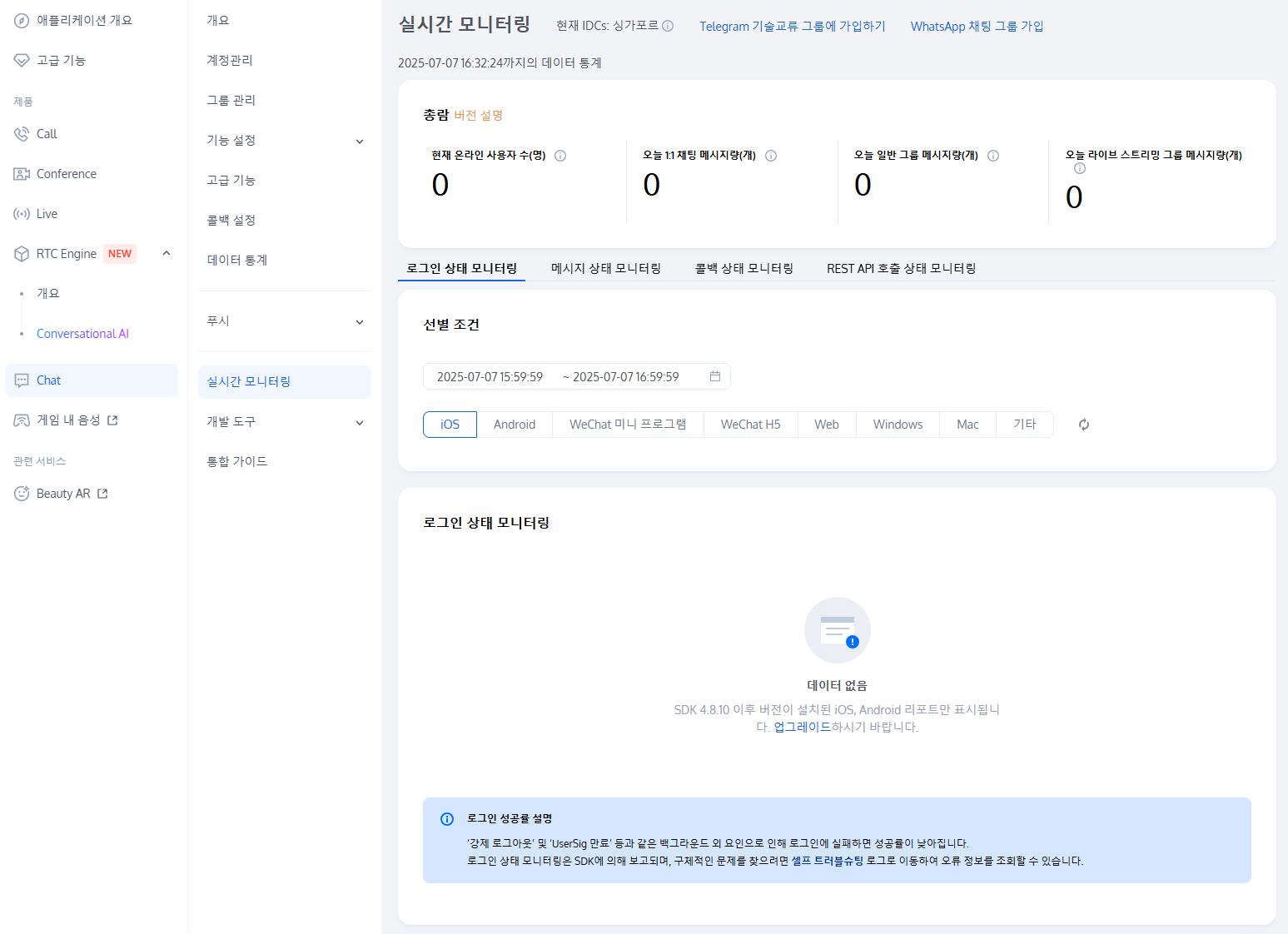Image resolution: width=1288 pixels, height=934 pixels.
Task: Click WhatsApp 채팅 그룹 가입 link
Action: point(977,27)
